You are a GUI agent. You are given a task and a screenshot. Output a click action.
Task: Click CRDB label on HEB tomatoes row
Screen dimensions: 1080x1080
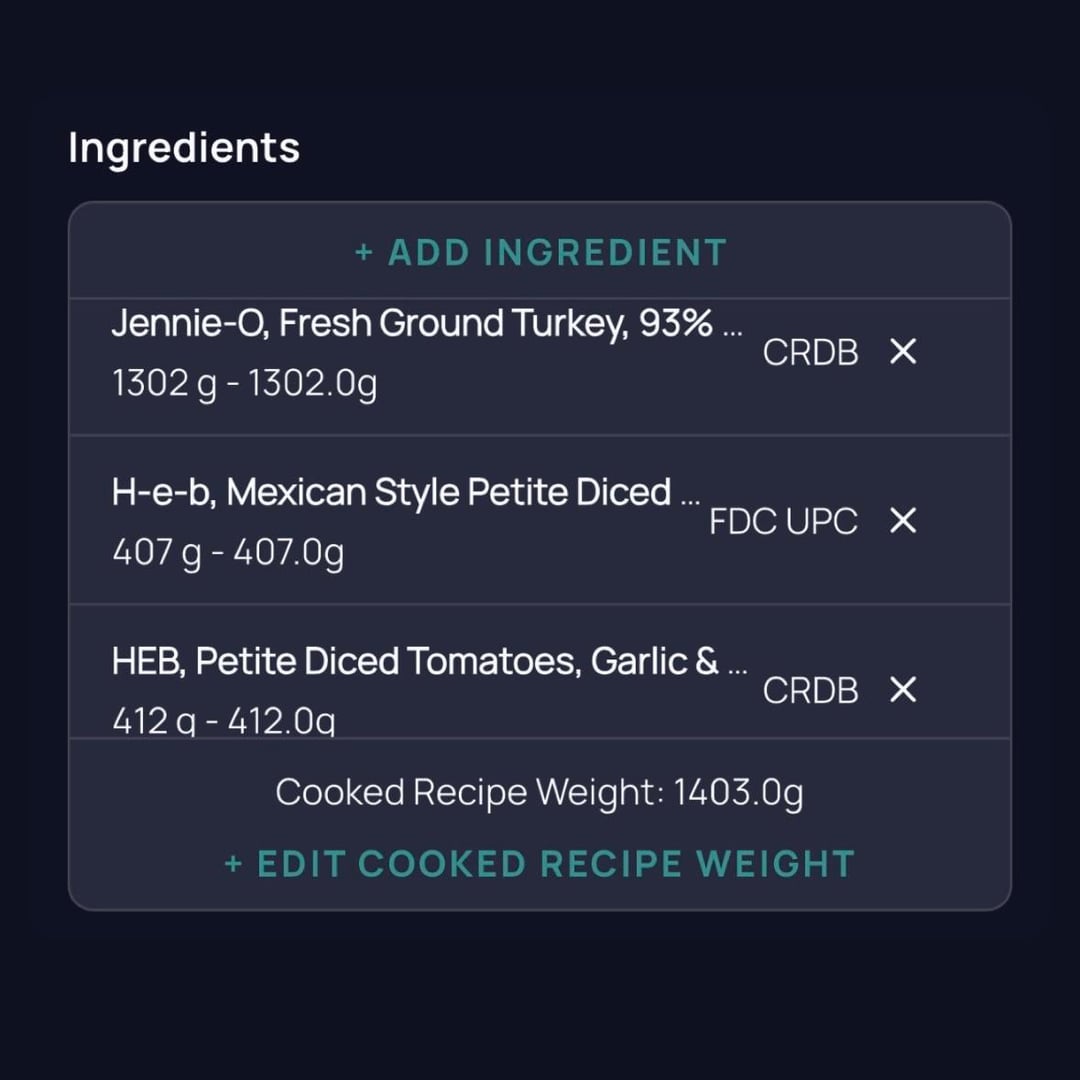point(810,690)
